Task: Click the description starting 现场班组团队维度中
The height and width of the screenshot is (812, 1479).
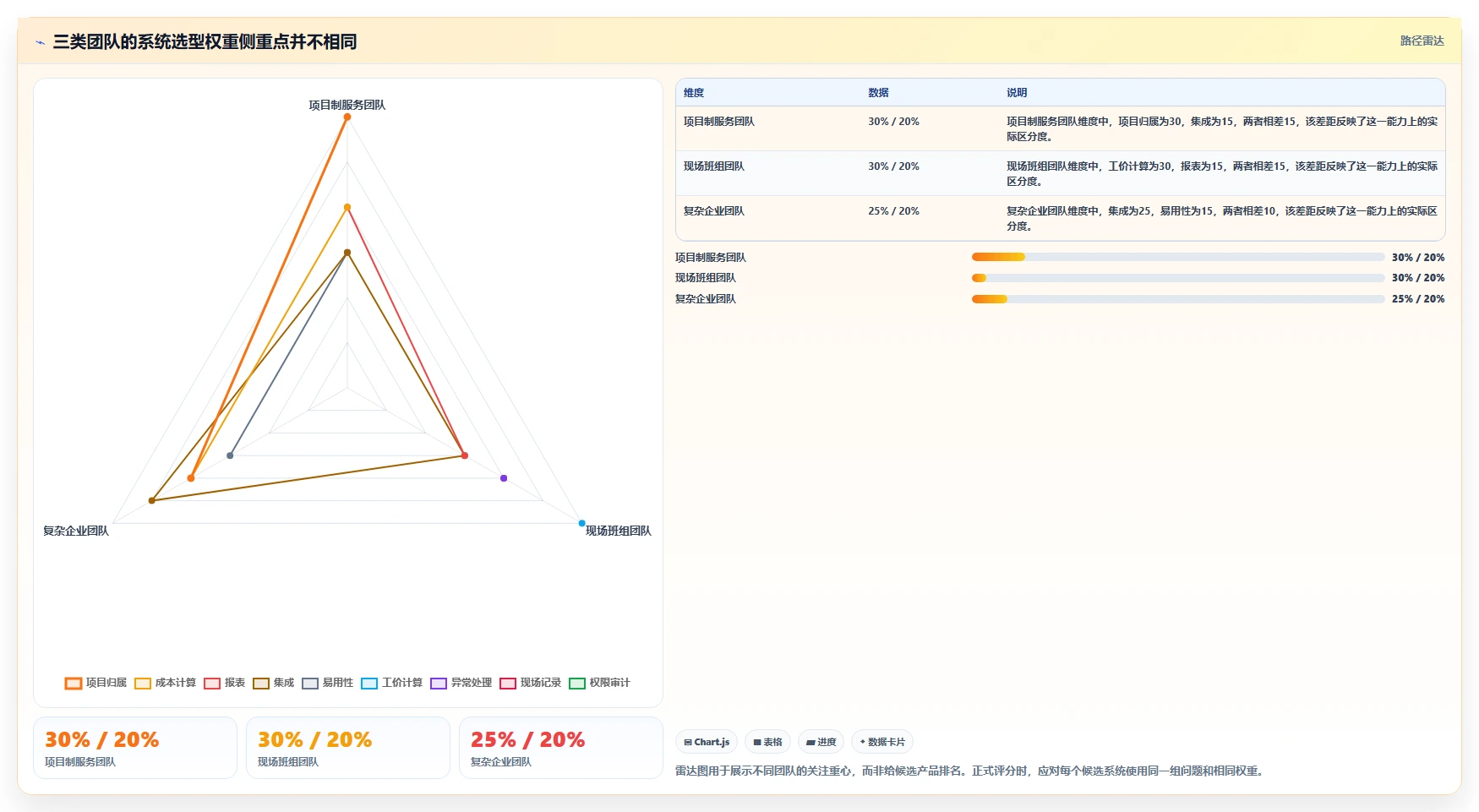Action: tap(1222, 174)
